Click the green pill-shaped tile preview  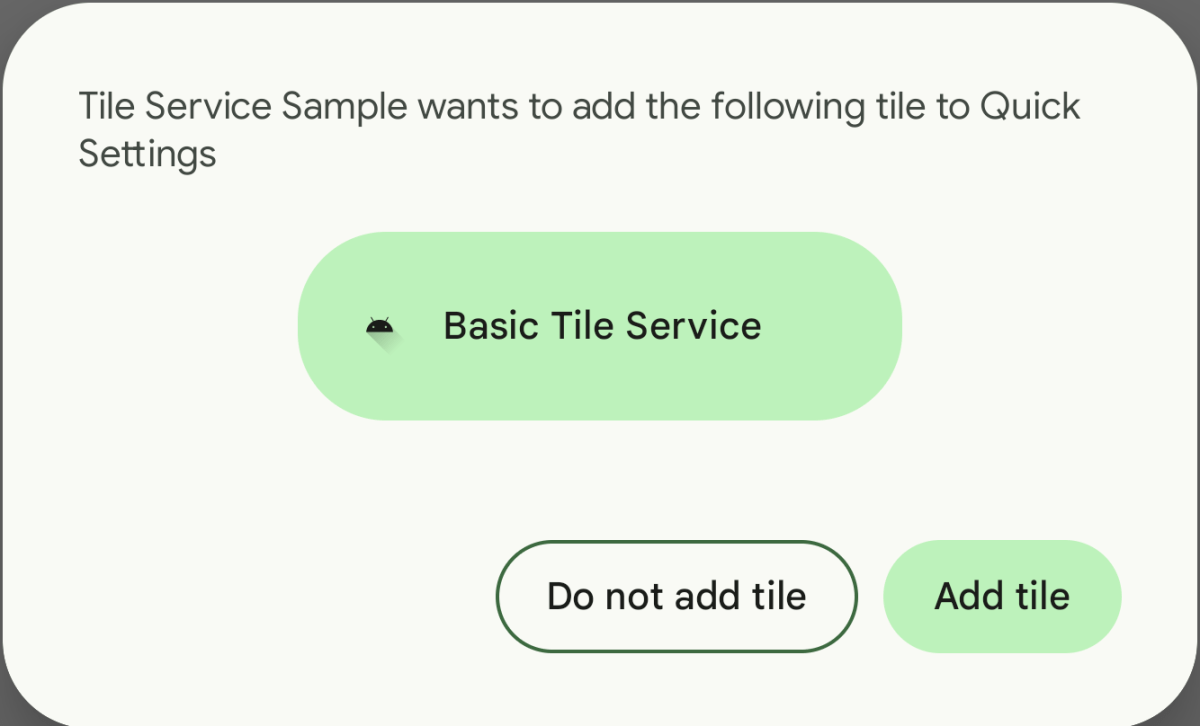600,325
